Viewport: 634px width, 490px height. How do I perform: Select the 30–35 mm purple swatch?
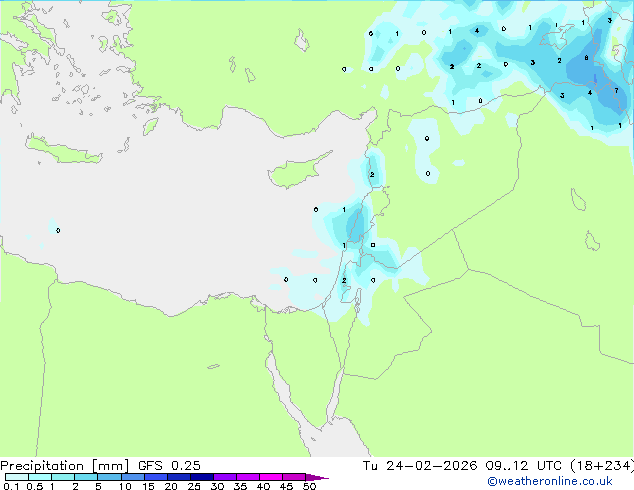point(225,477)
